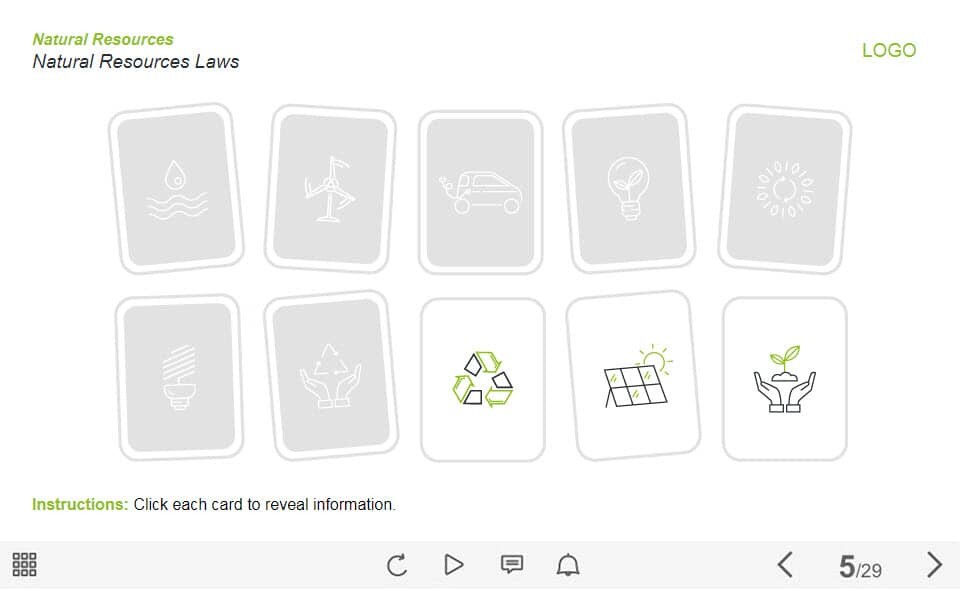
Task: Click the energy-saving spiral bulb card
Action: [x=179, y=377]
